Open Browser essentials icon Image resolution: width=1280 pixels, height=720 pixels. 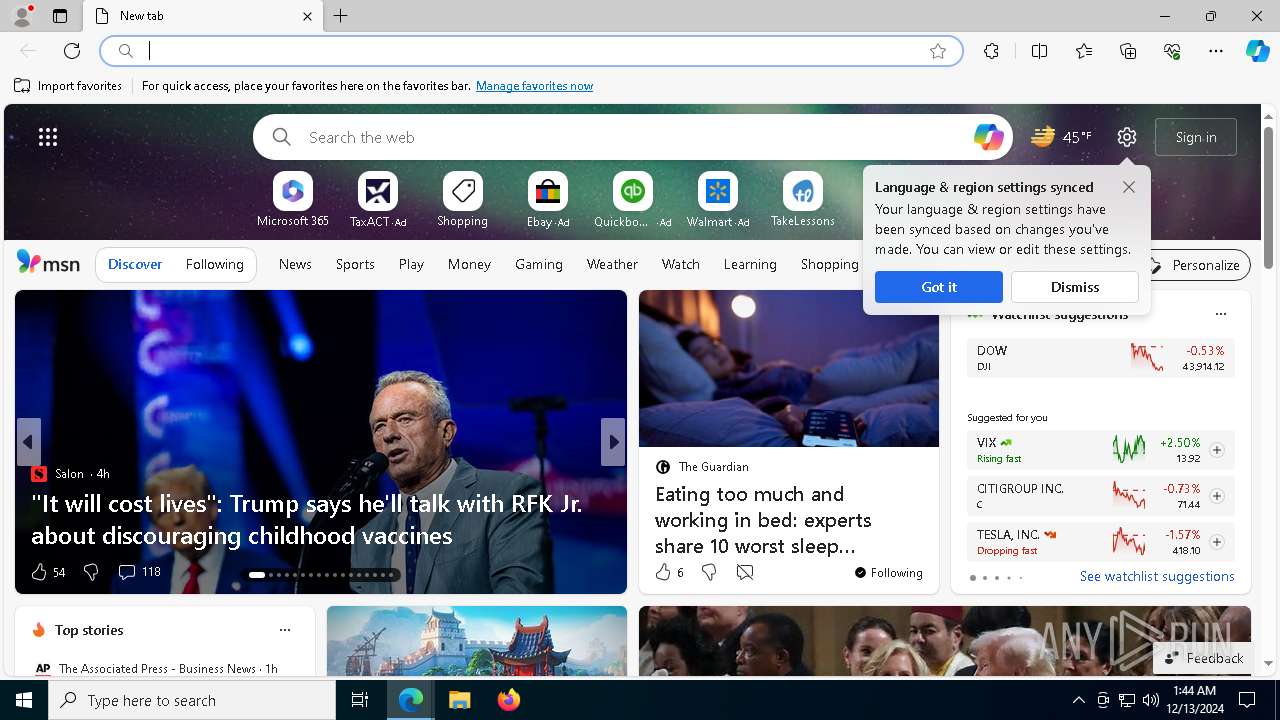point(1172,51)
